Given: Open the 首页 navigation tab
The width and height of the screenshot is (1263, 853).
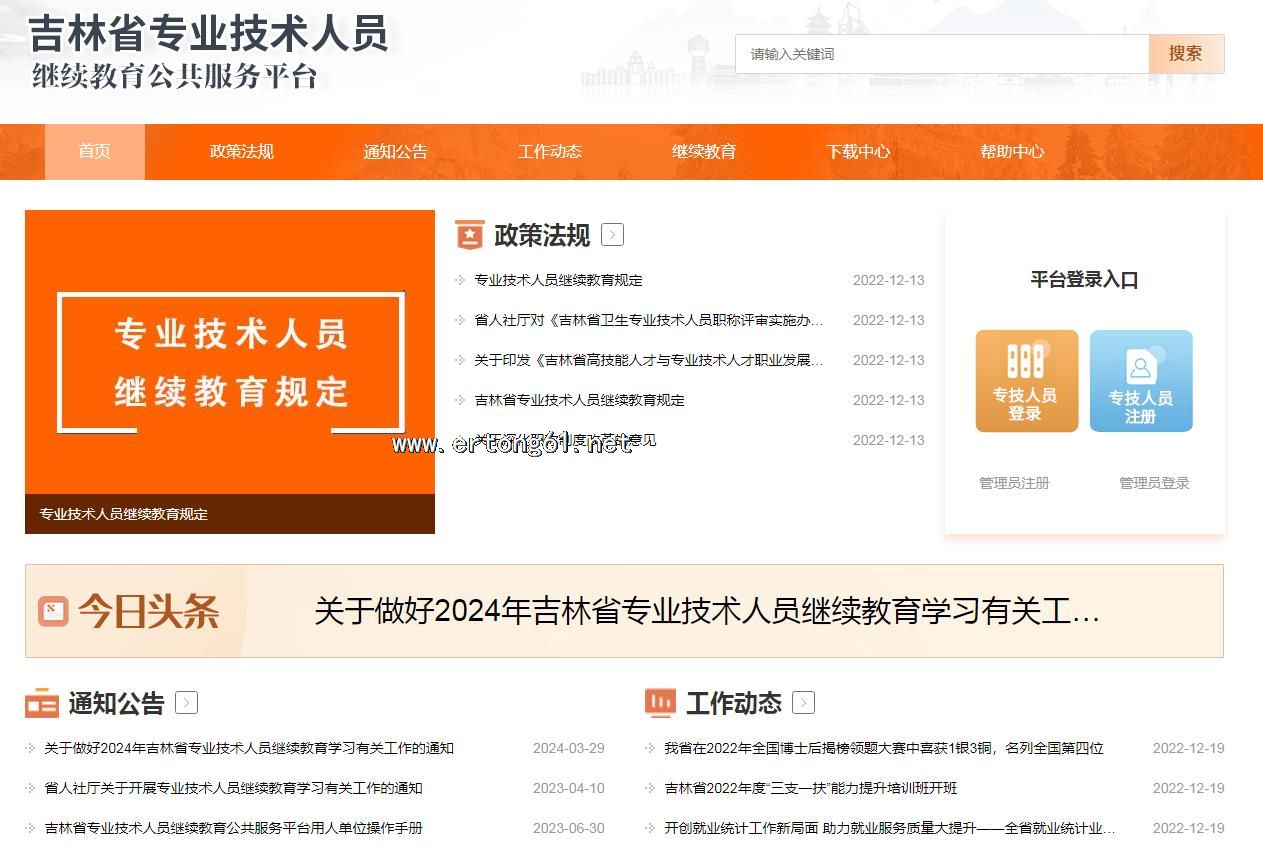Looking at the screenshot, I should point(95,152).
